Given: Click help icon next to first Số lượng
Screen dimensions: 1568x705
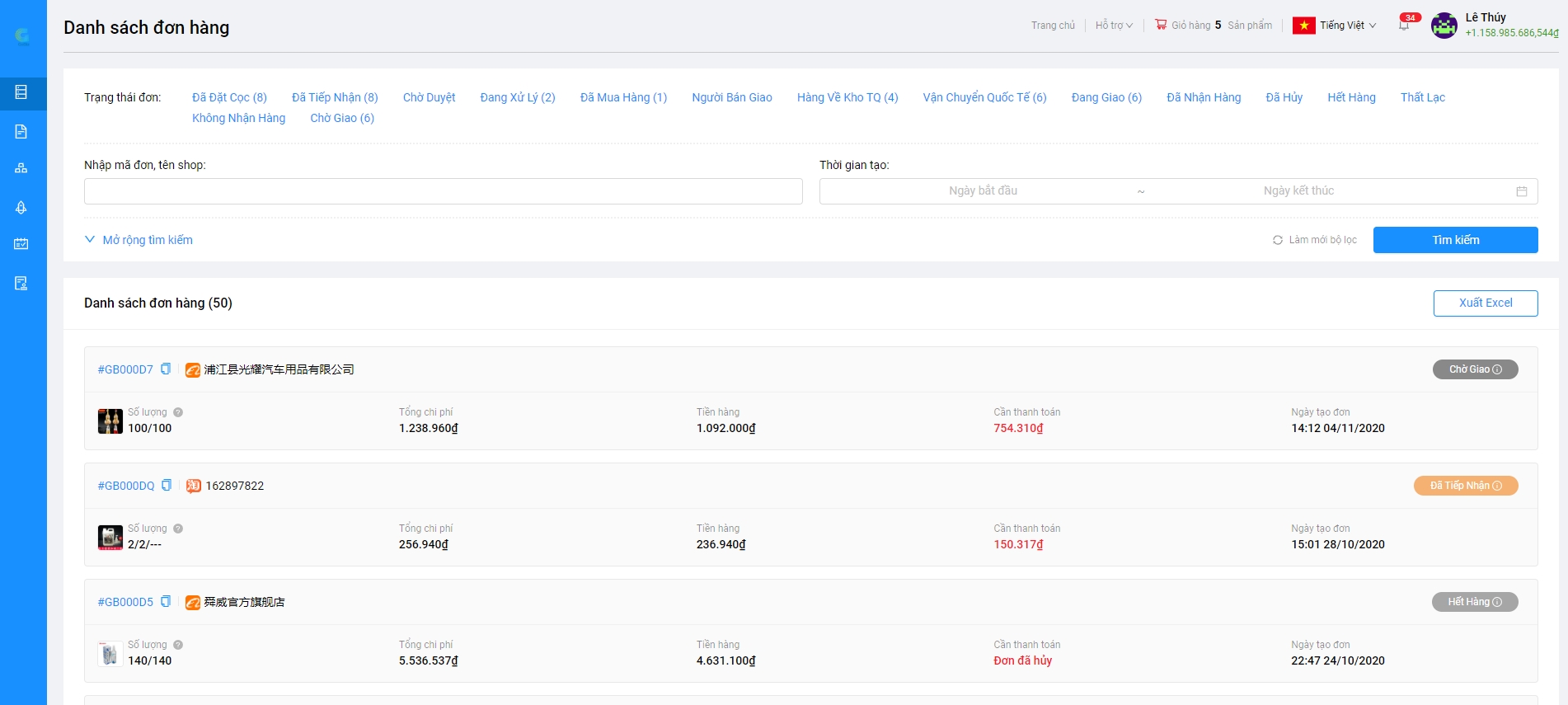Looking at the screenshot, I should tap(178, 412).
